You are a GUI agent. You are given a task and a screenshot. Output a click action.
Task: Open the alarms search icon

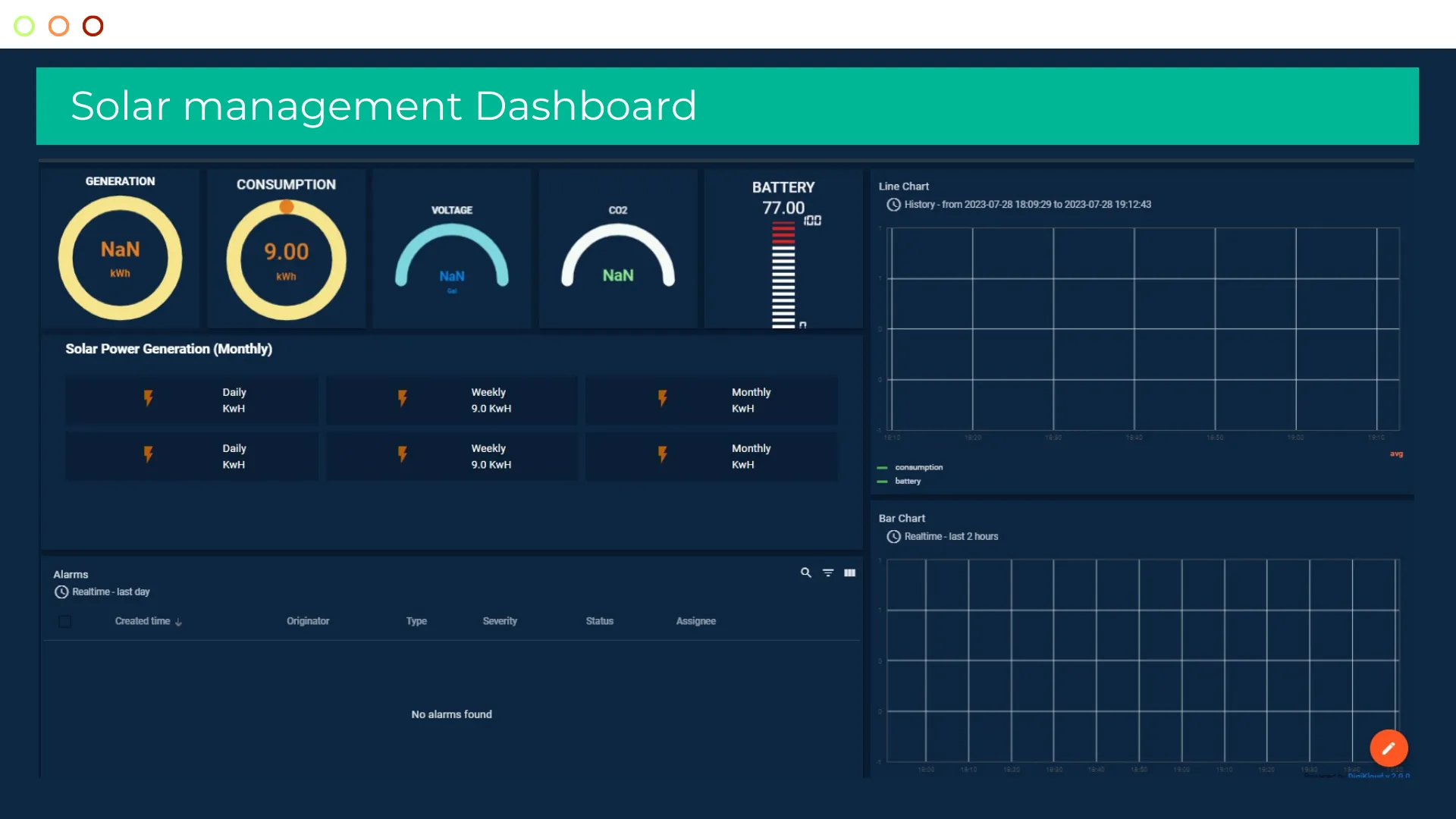(x=806, y=573)
